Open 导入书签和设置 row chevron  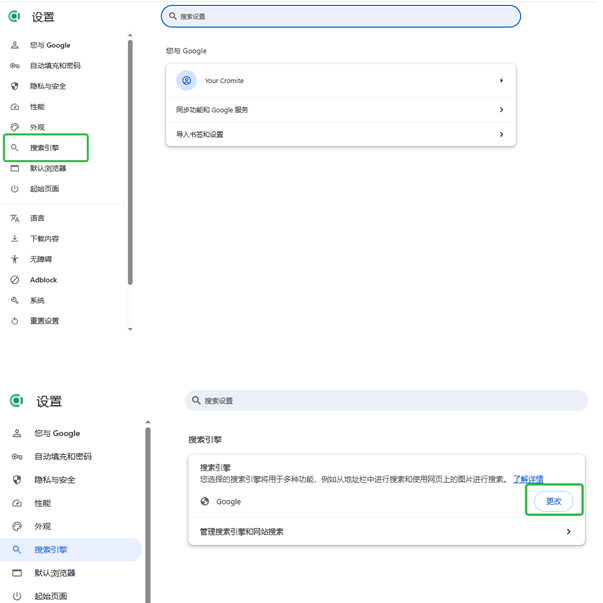point(501,134)
